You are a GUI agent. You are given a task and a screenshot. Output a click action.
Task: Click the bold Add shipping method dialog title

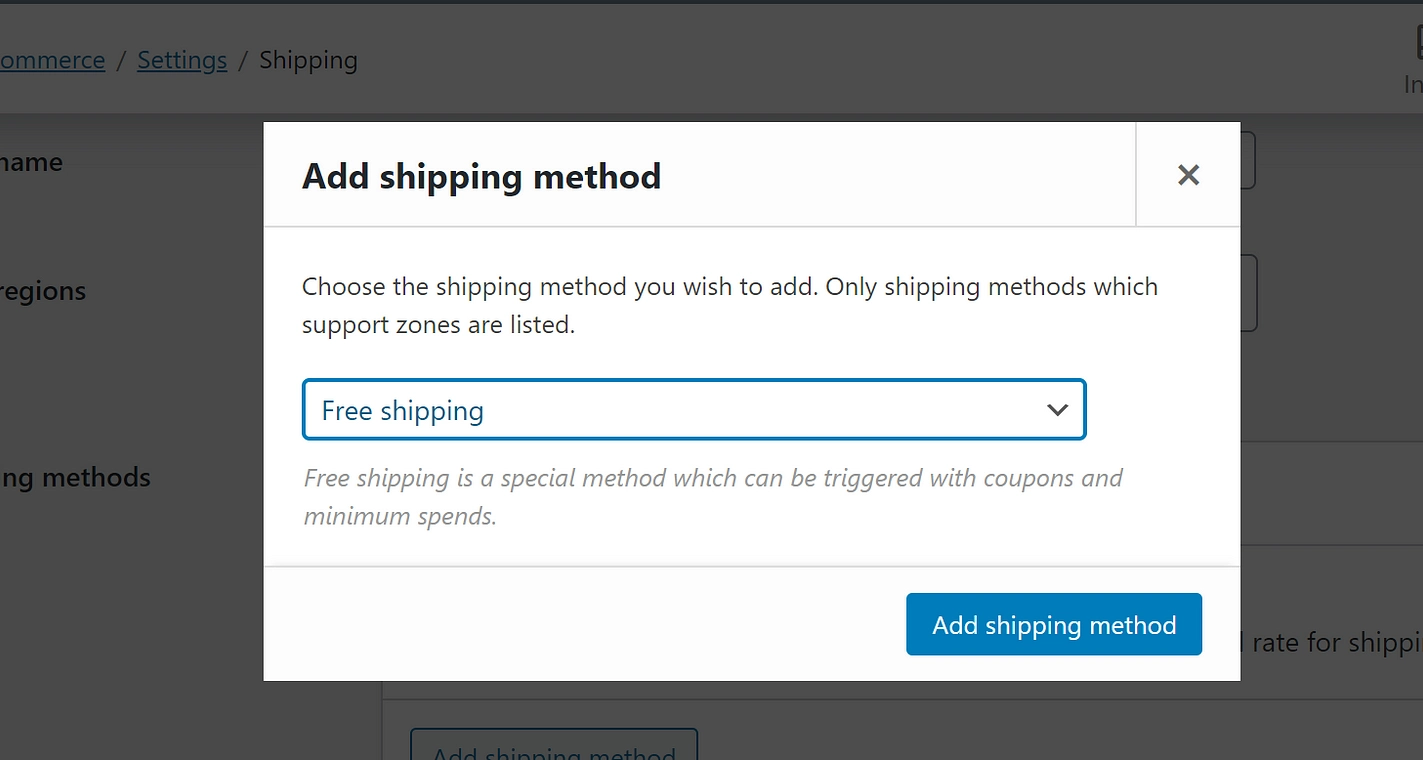(481, 176)
